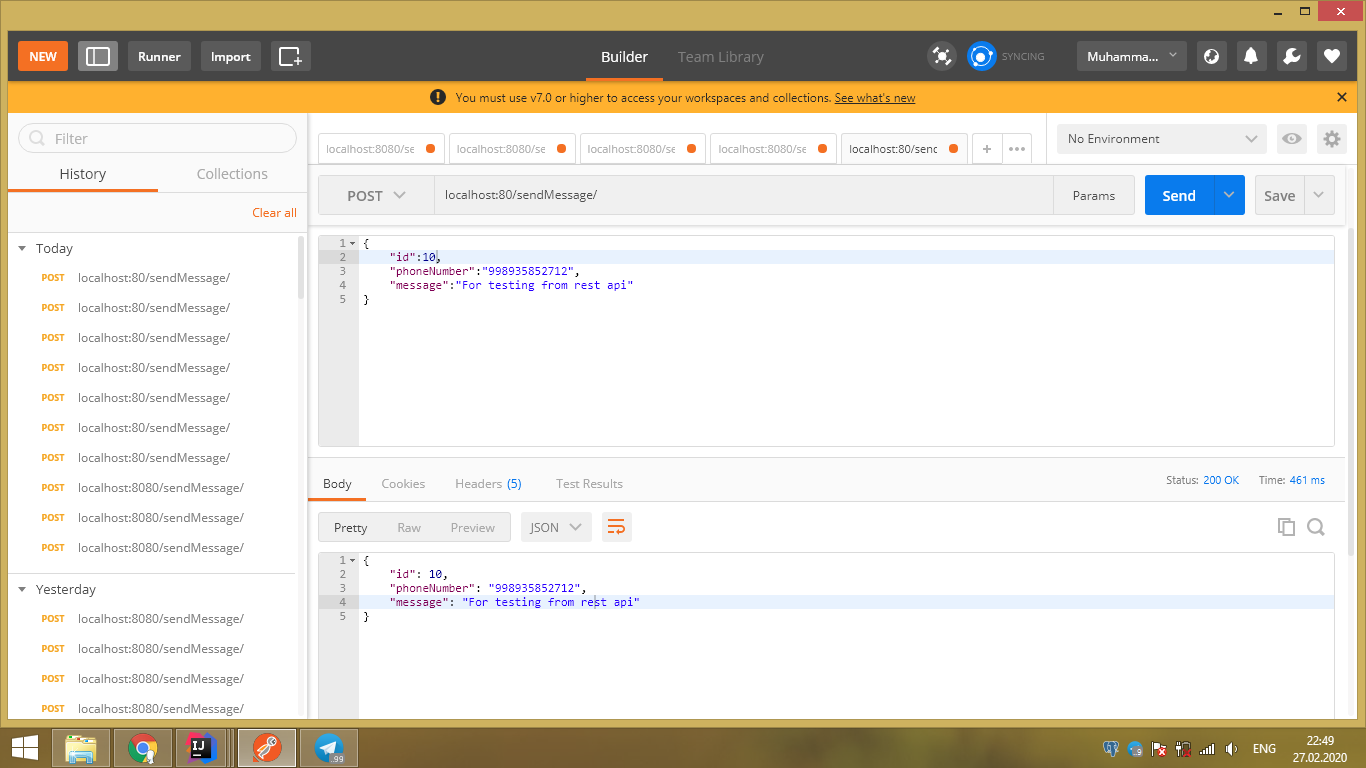Collapse the Today history group
The width and height of the screenshot is (1366, 768).
pos(22,248)
